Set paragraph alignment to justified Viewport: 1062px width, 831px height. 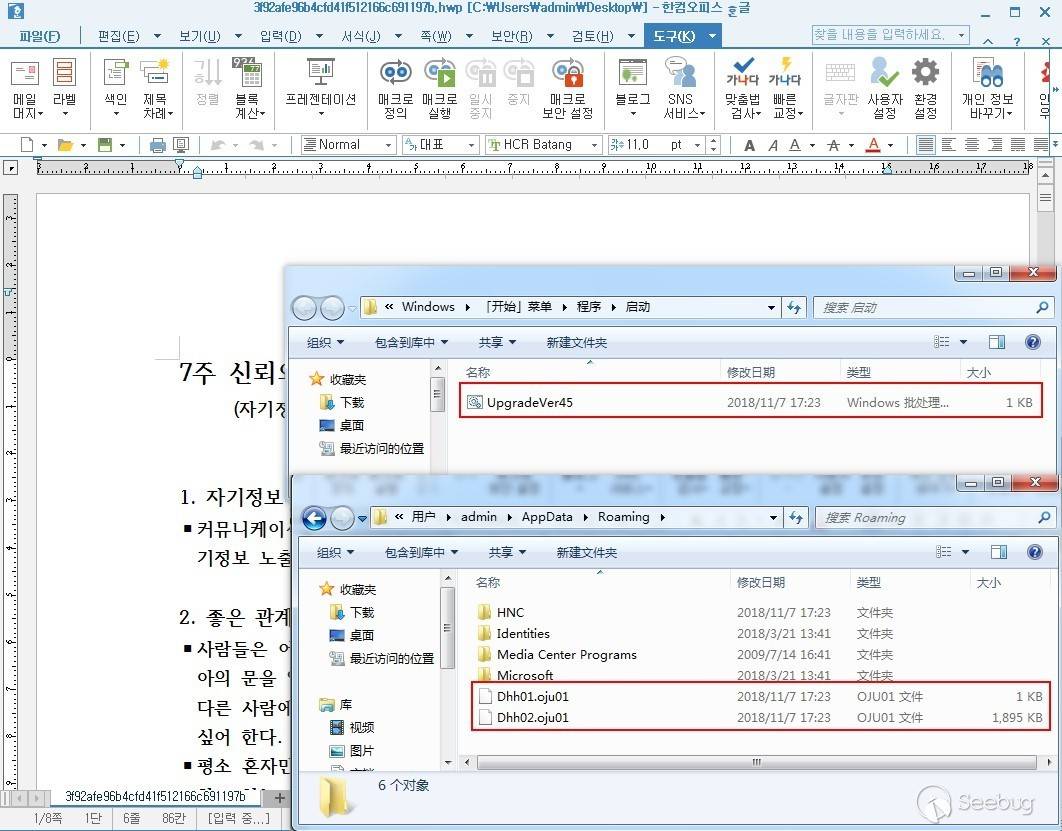click(926, 144)
